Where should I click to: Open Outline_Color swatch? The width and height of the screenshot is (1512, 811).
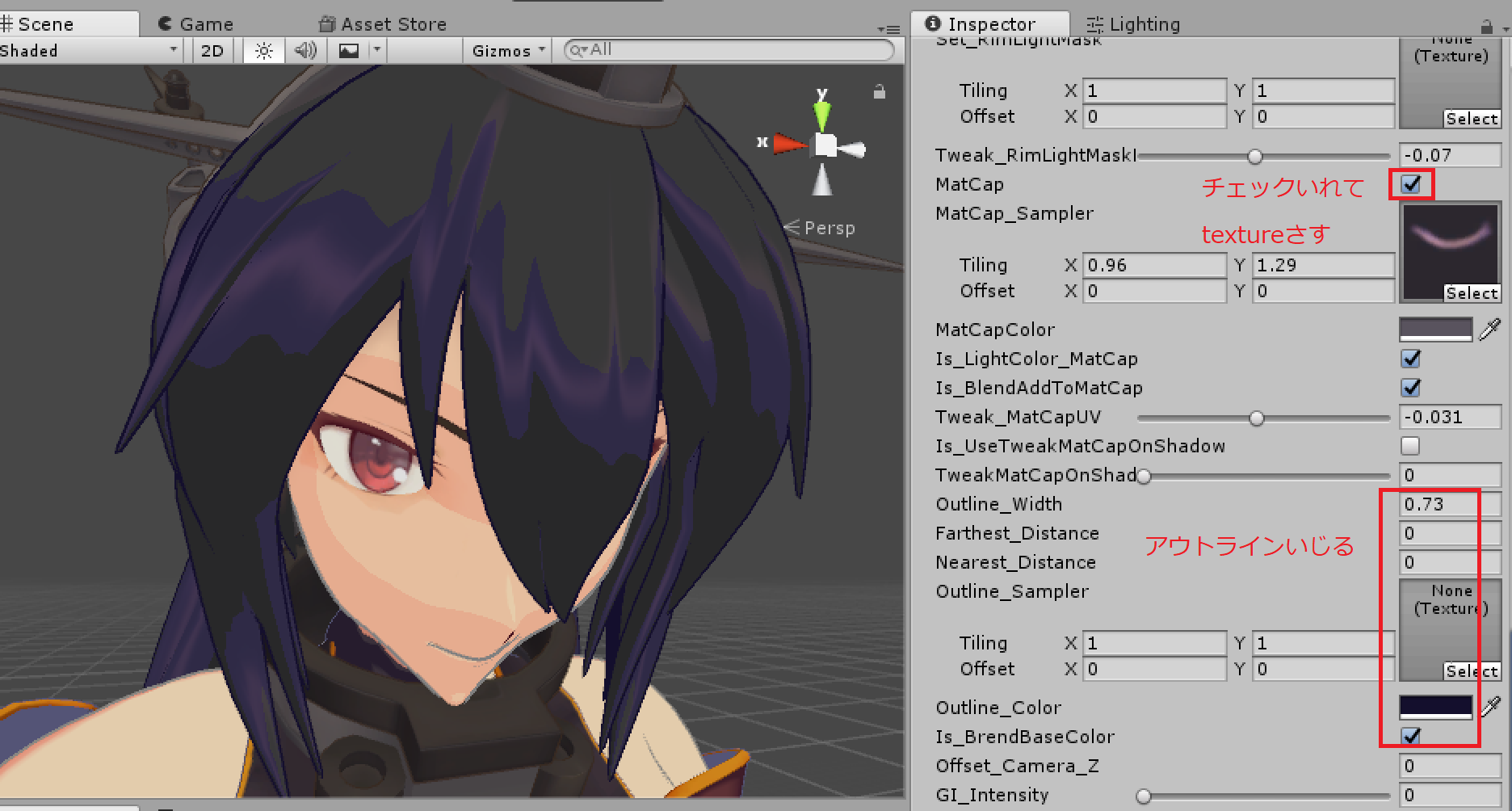pyautogui.click(x=1435, y=707)
